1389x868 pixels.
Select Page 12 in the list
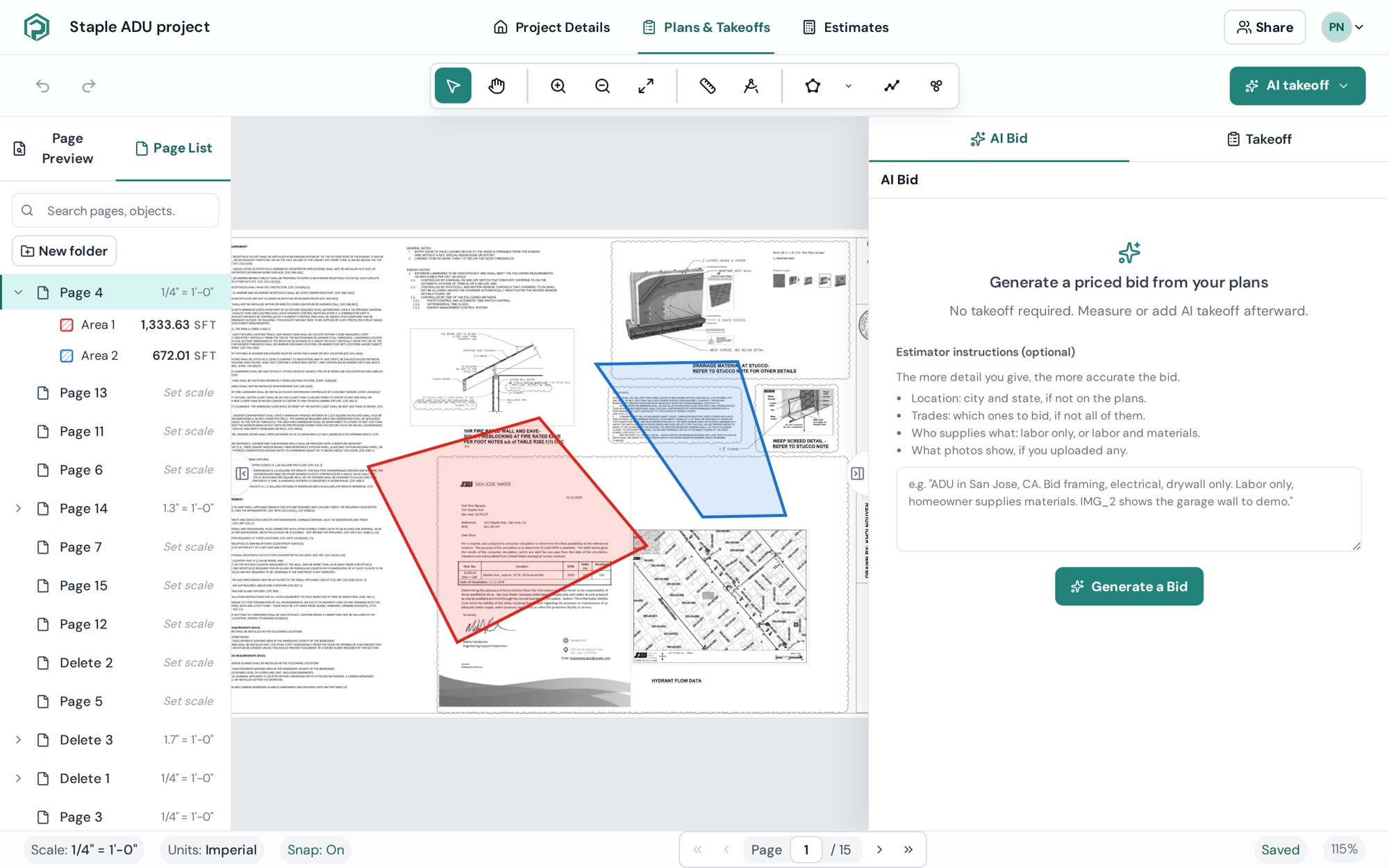point(115,624)
